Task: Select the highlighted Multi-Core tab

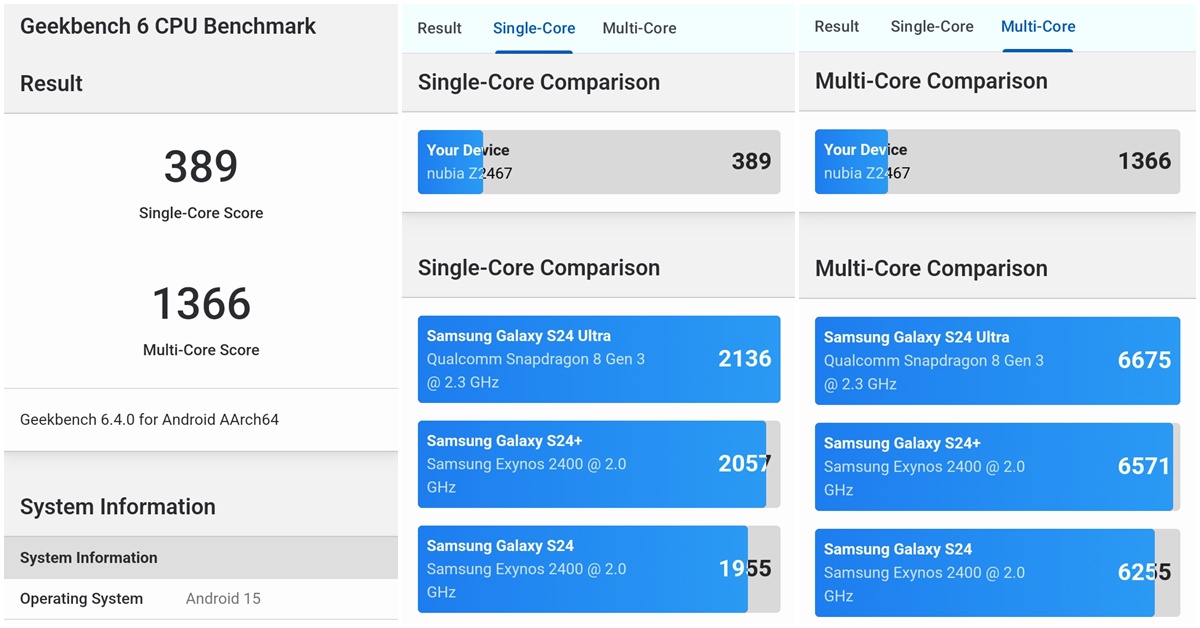Action: point(1038,27)
